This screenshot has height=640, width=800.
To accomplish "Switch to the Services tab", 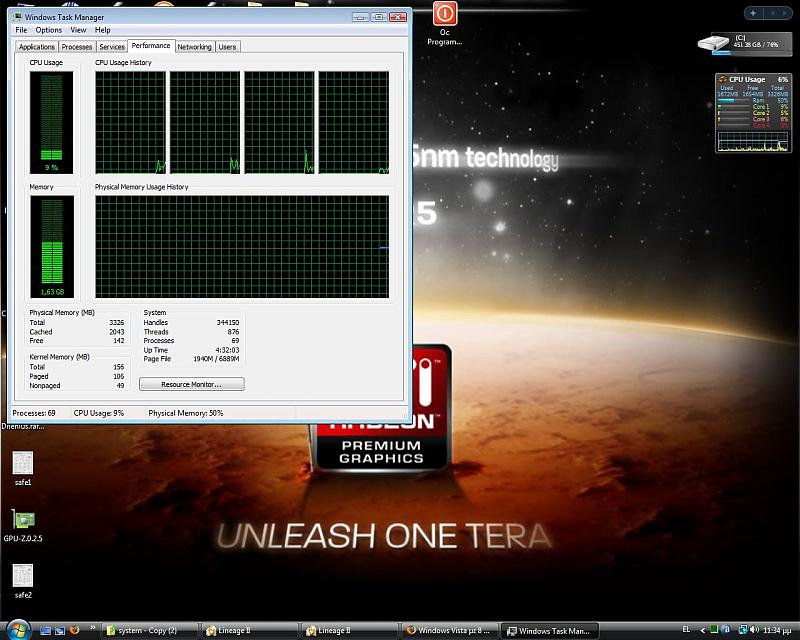I will click(x=112, y=47).
